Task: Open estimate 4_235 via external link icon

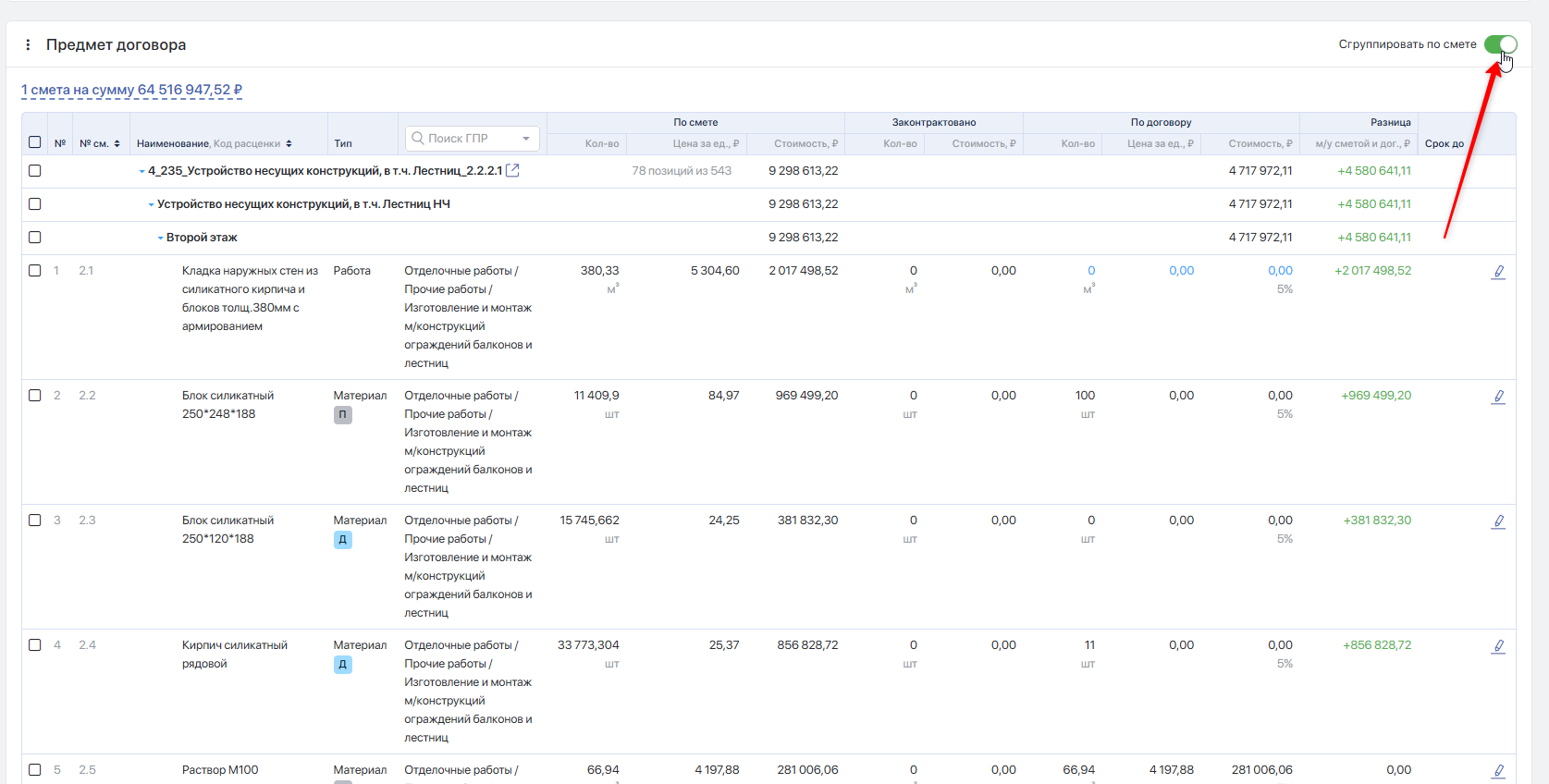Action: (x=512, y=170)
